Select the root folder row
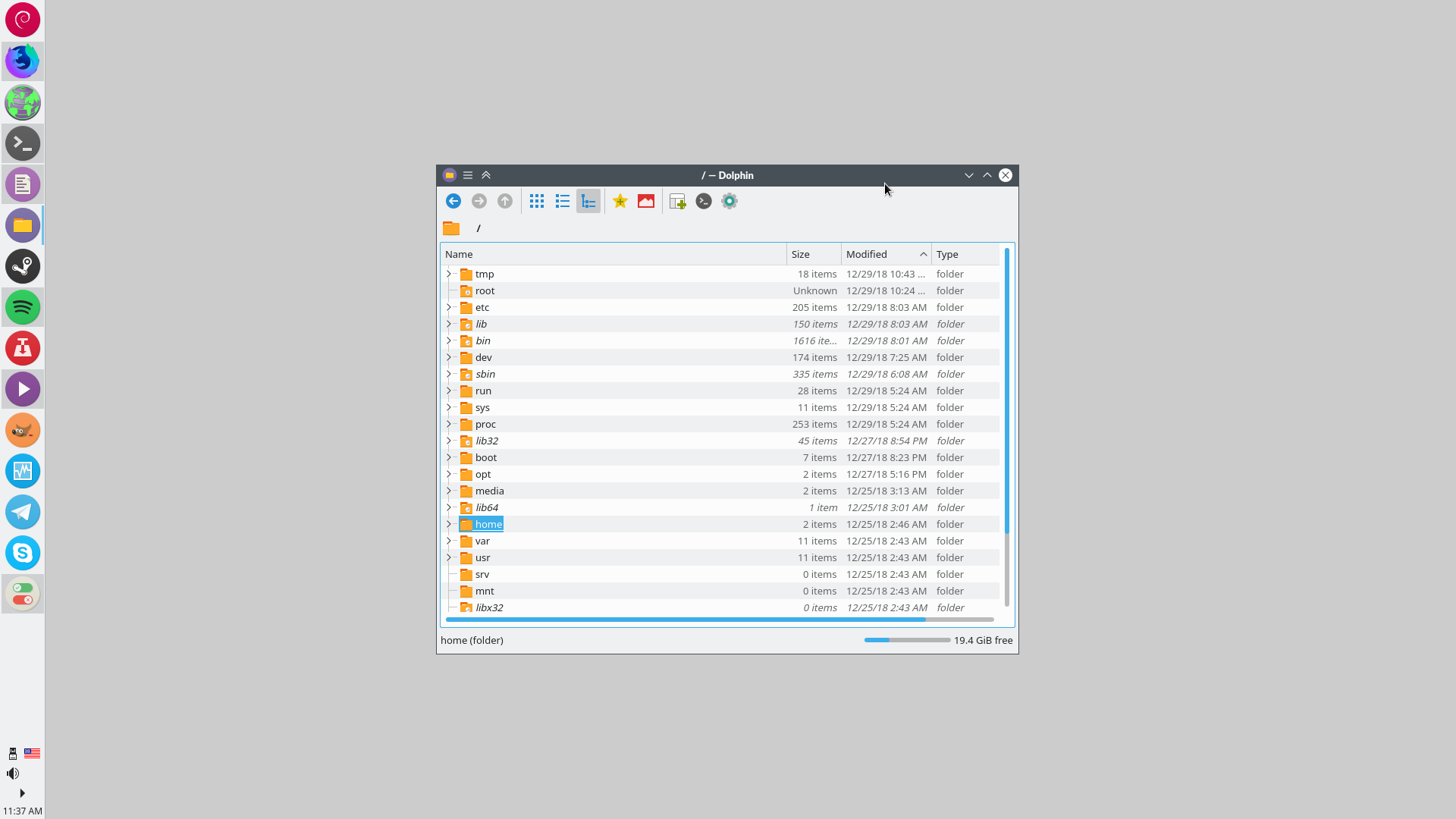1456x819 pixels. tap(720, 290)
